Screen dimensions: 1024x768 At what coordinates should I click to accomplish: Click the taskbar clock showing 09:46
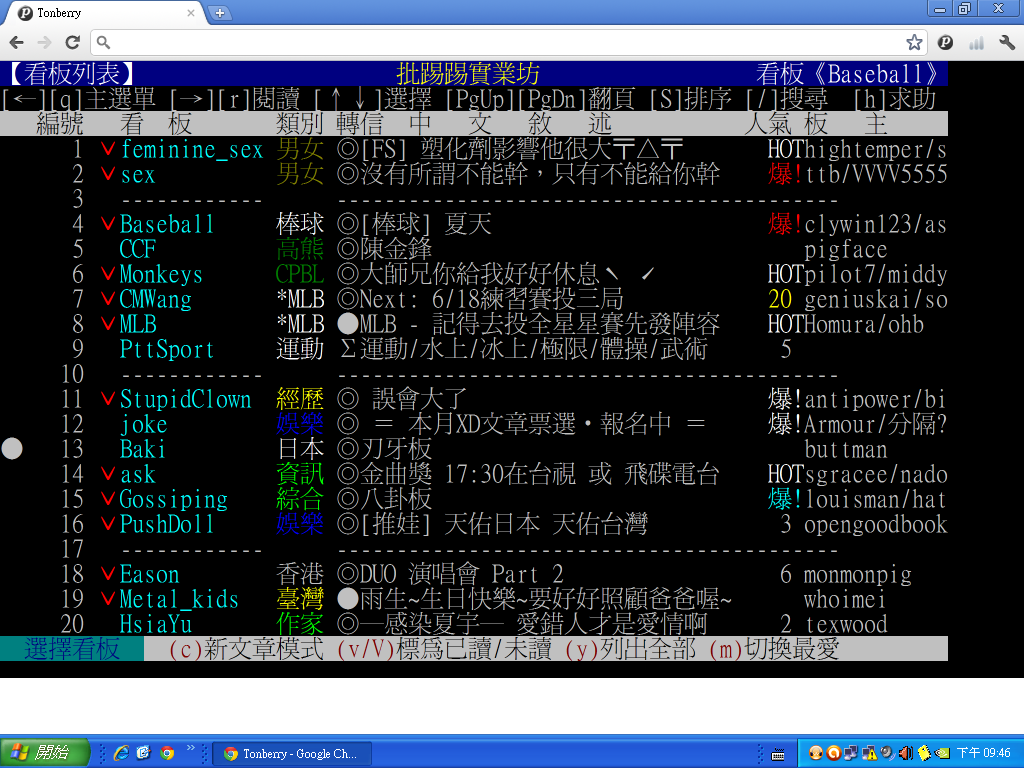point(984,754)
